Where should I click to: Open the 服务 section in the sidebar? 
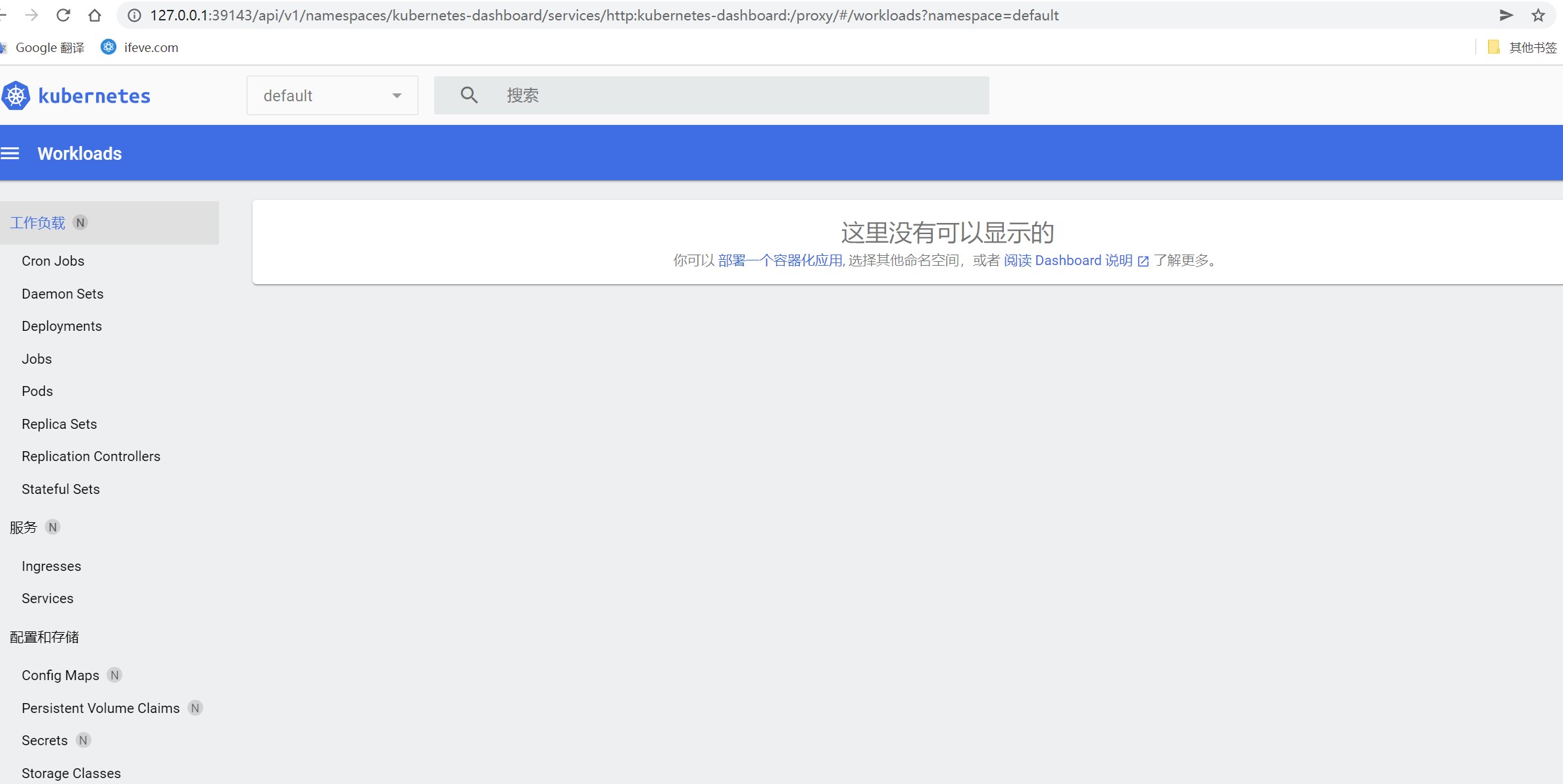pos(24,527)
